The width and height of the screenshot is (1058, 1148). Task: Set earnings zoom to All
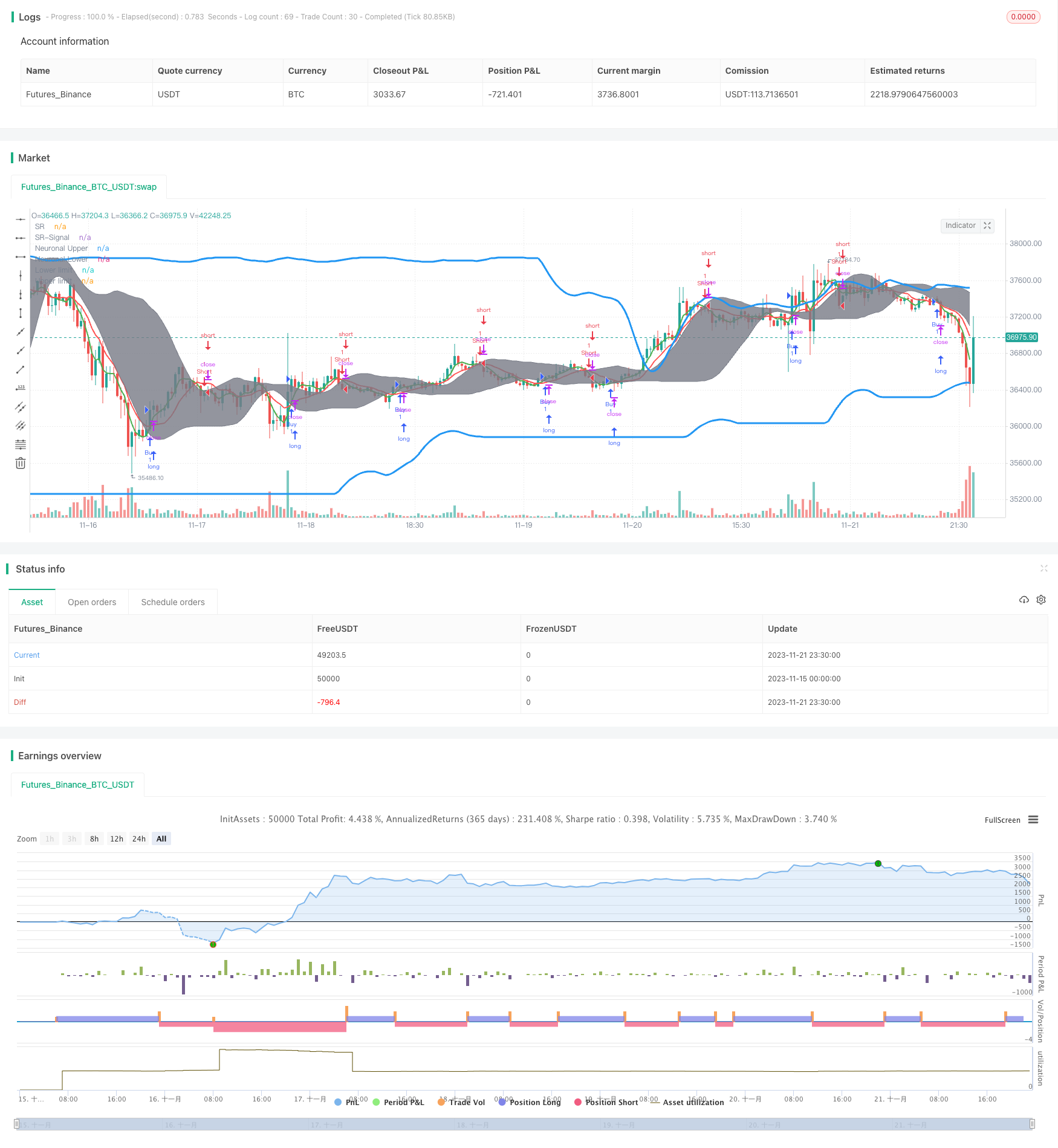click(161, 838)
